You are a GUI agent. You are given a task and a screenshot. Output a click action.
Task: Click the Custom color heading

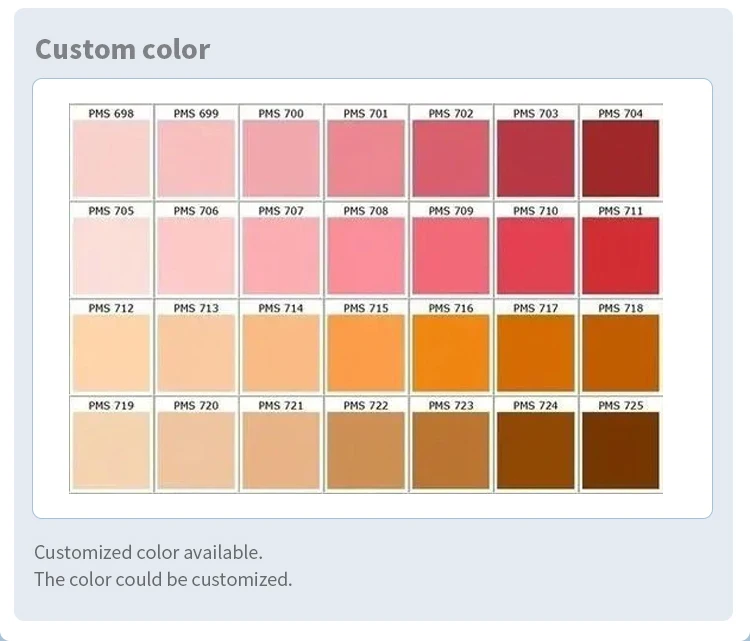pos(122,49)
